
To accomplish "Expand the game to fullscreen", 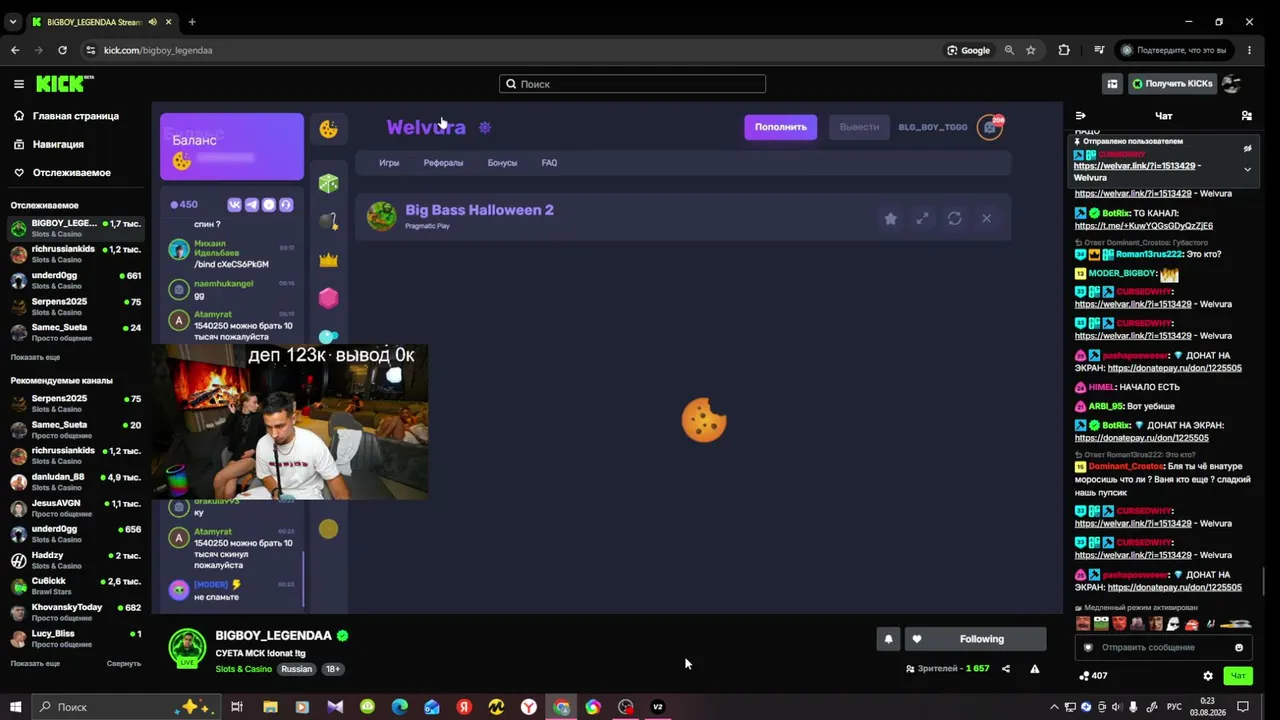I will [922, 219].
